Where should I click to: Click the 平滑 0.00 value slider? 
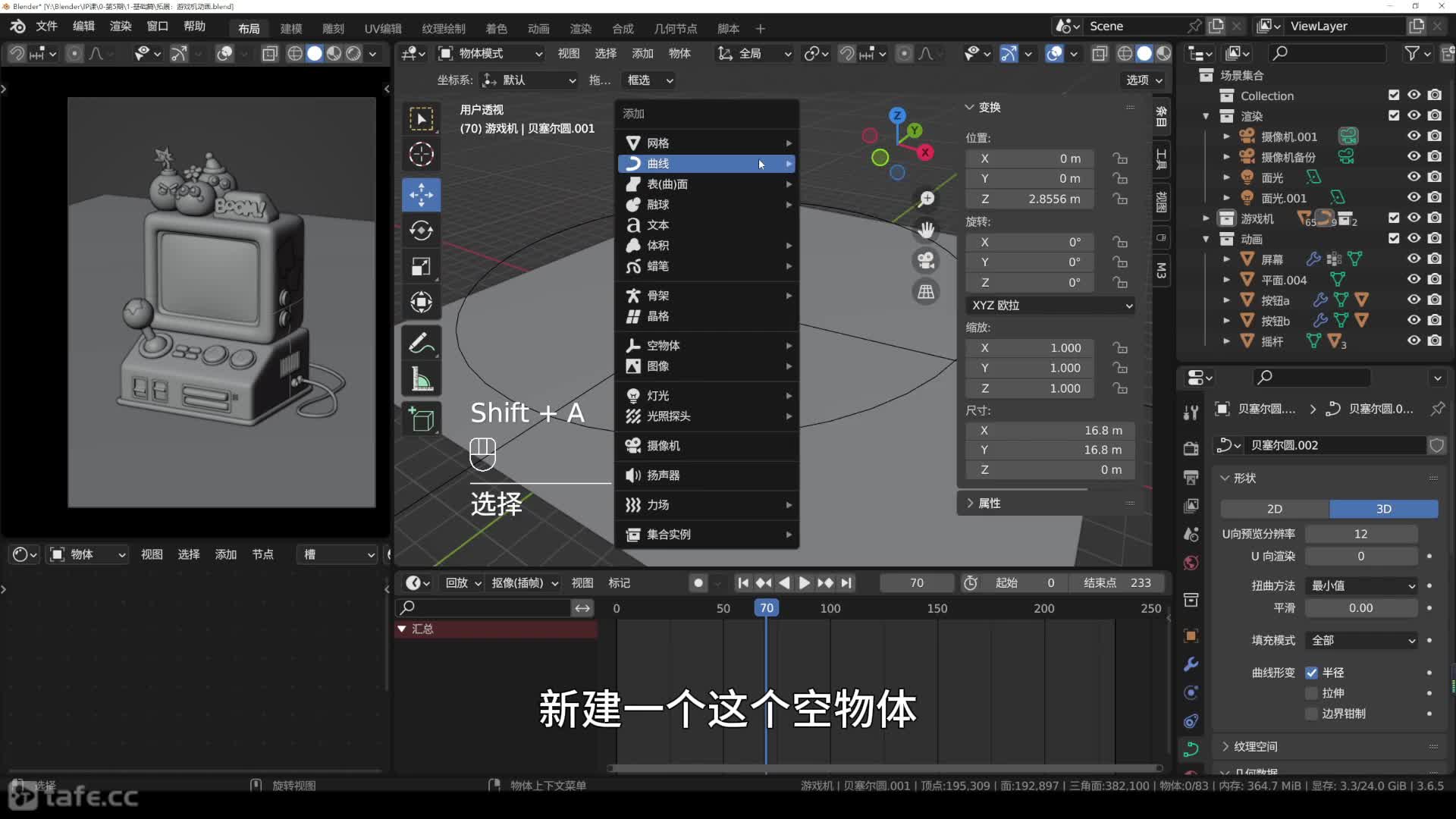tap(1361, 607)
